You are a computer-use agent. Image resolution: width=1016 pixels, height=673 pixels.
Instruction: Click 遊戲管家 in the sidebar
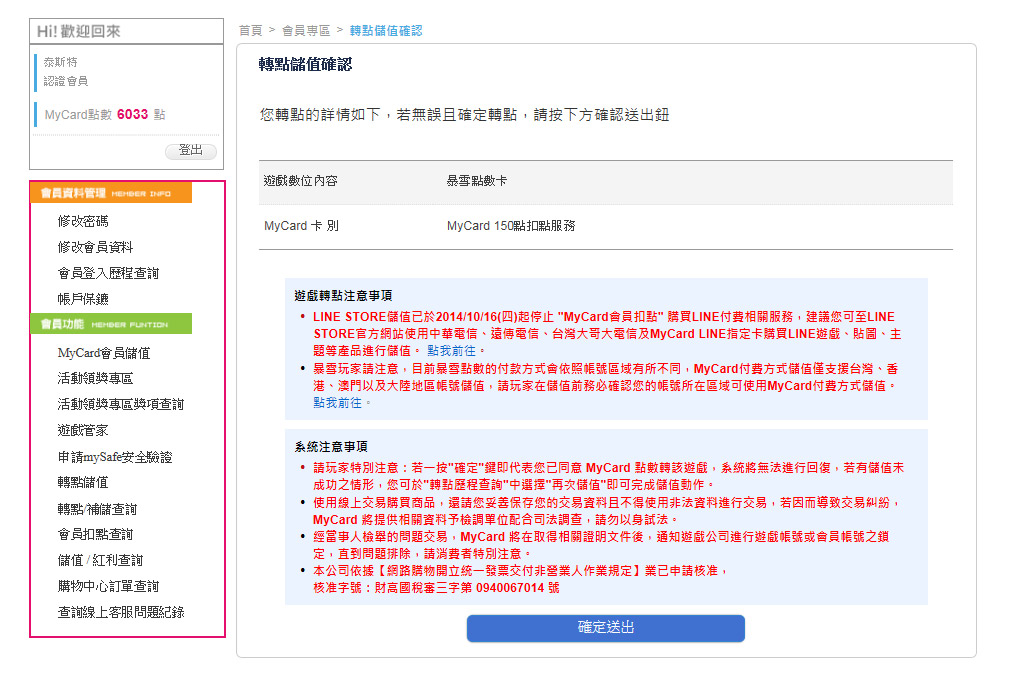83,430
